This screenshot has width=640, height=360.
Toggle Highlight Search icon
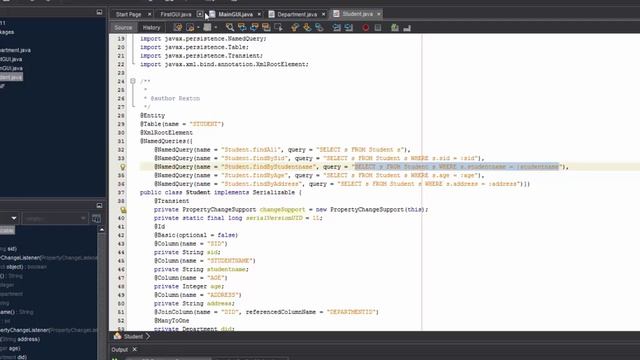(266, 27)
